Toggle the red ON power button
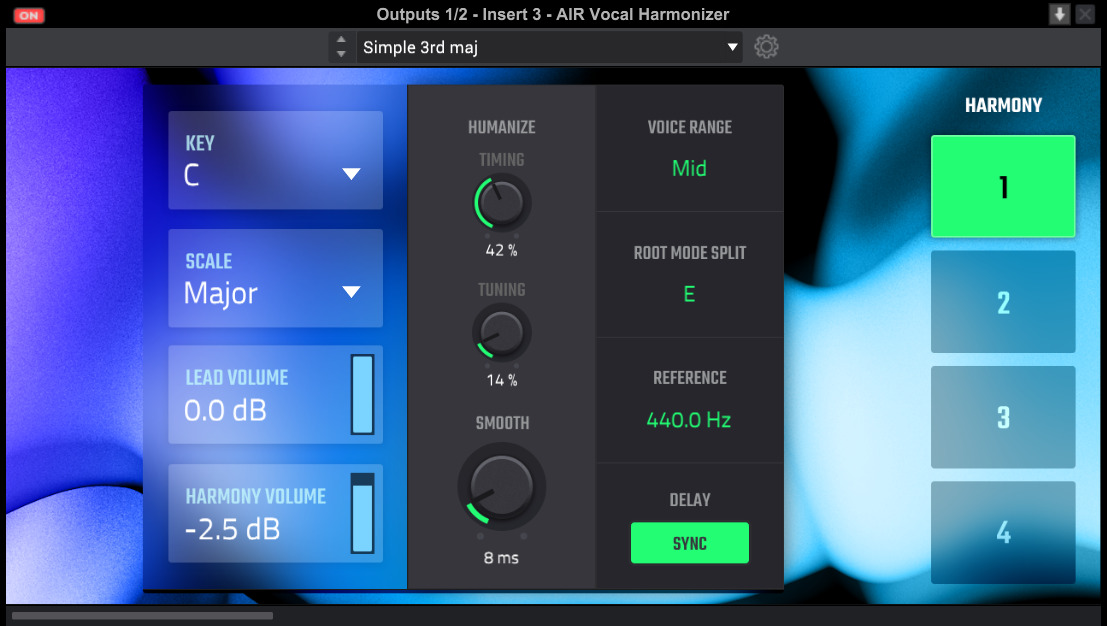The width and height of the screenshot is (1107, 626). (x=29, y=15)
